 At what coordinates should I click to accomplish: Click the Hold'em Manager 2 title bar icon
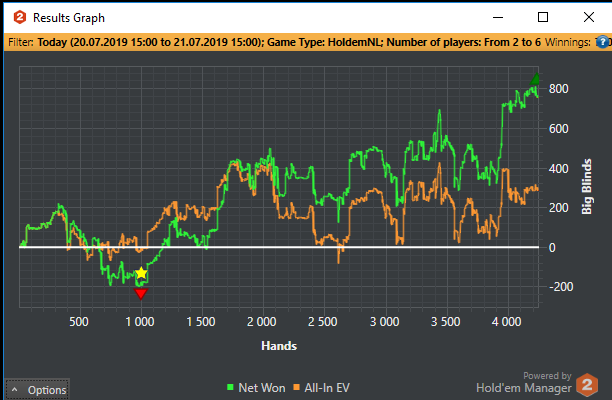20,18
